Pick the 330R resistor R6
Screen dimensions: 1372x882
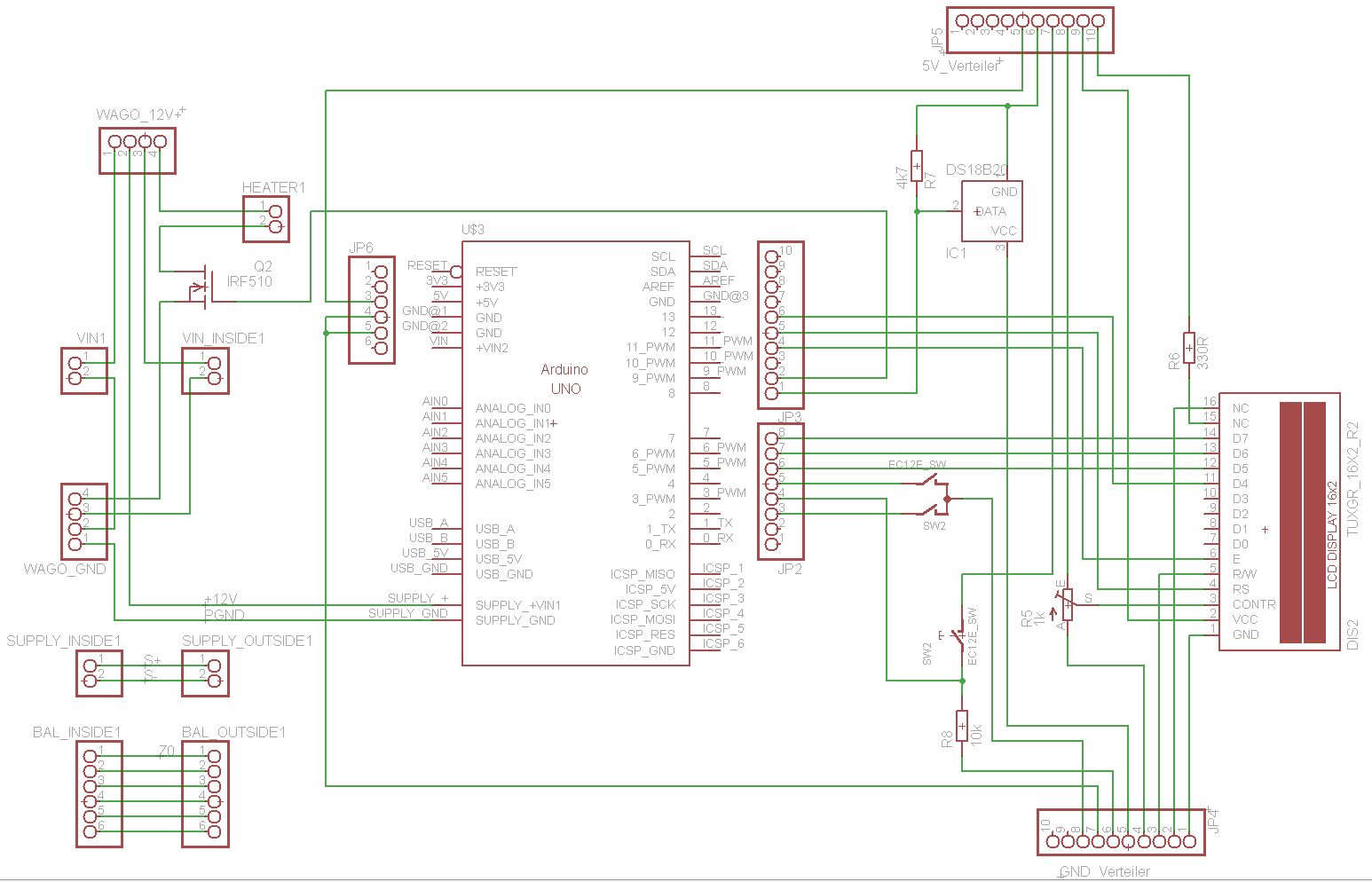pos(1188,346)
